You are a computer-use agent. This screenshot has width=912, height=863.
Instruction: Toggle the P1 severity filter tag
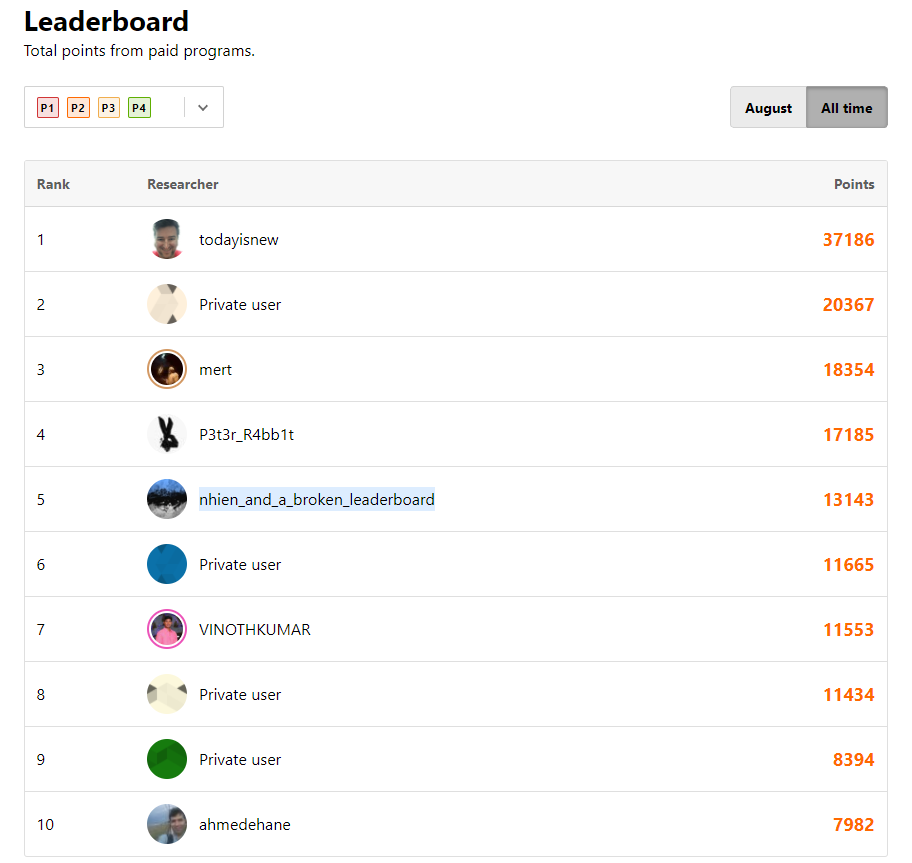(x=48, y=108)
